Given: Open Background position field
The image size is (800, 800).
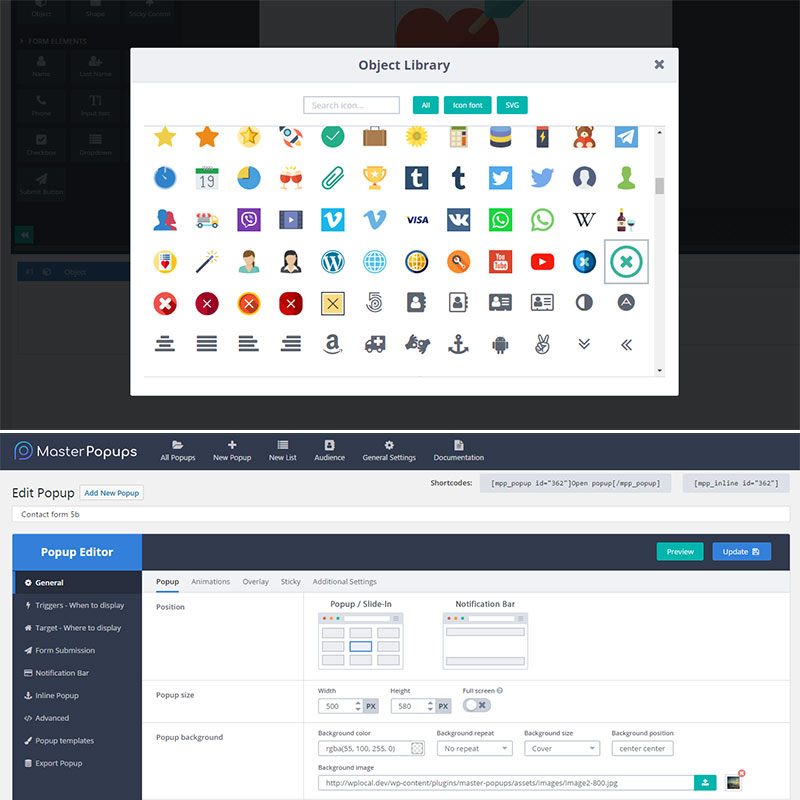Looking at the screenshot, I should click(642, 748).
